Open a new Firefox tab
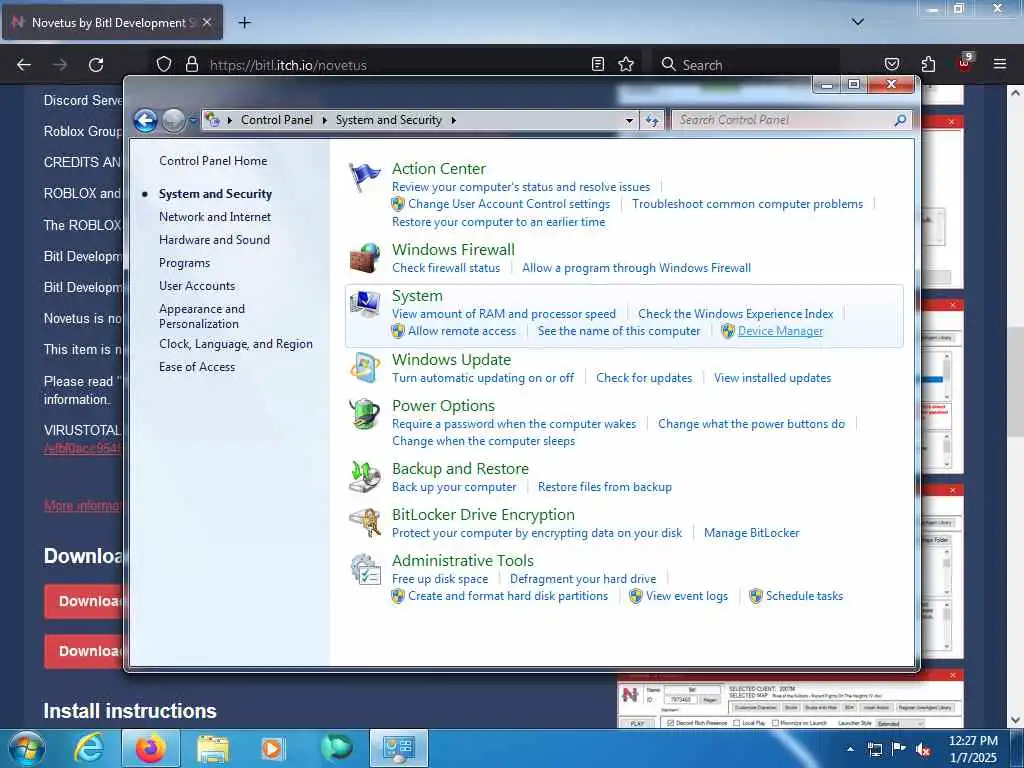1024x768 pixels. [244, 23]
